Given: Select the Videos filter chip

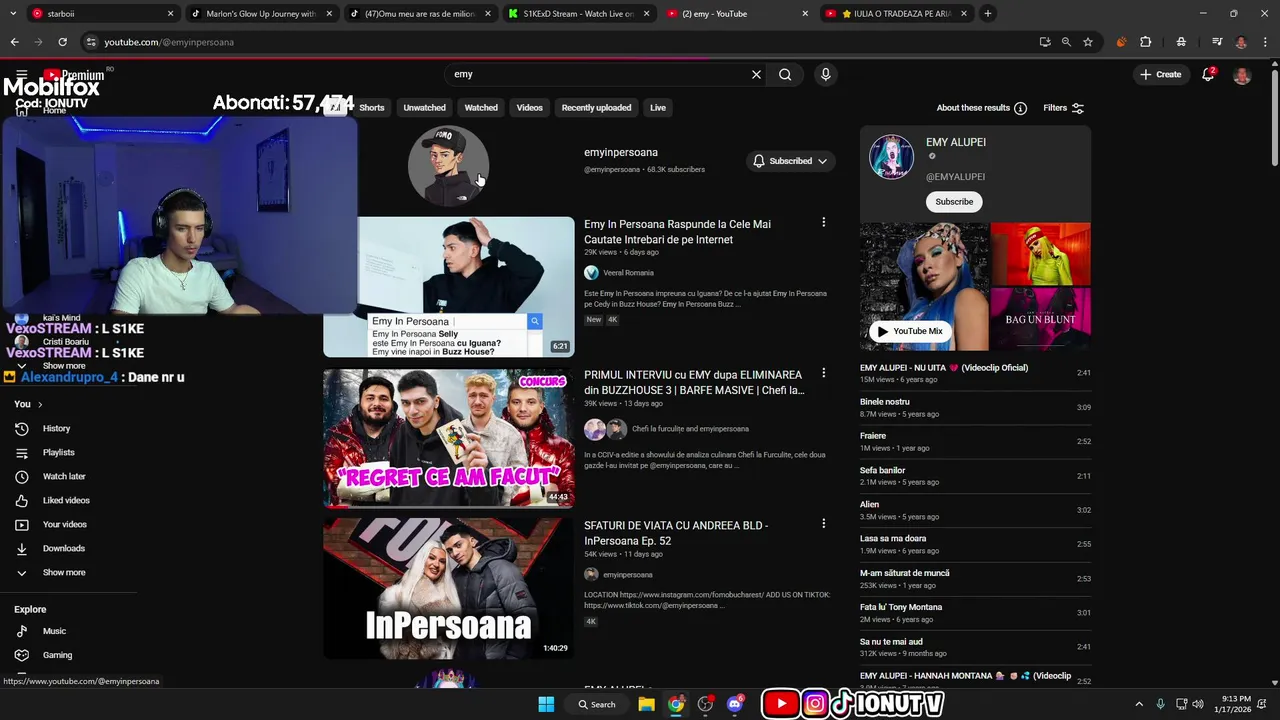Looking at the screenshot, I should [529, 108].
